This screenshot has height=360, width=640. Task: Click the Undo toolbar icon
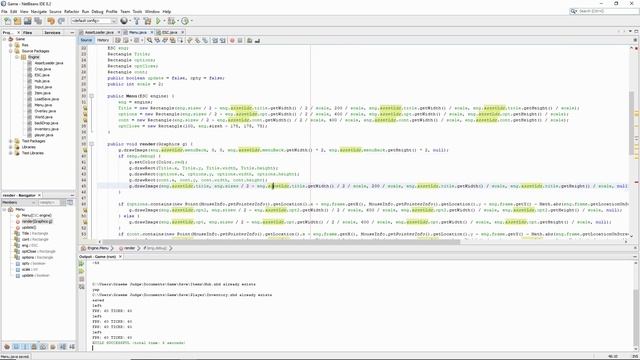(x=51, y=21)
